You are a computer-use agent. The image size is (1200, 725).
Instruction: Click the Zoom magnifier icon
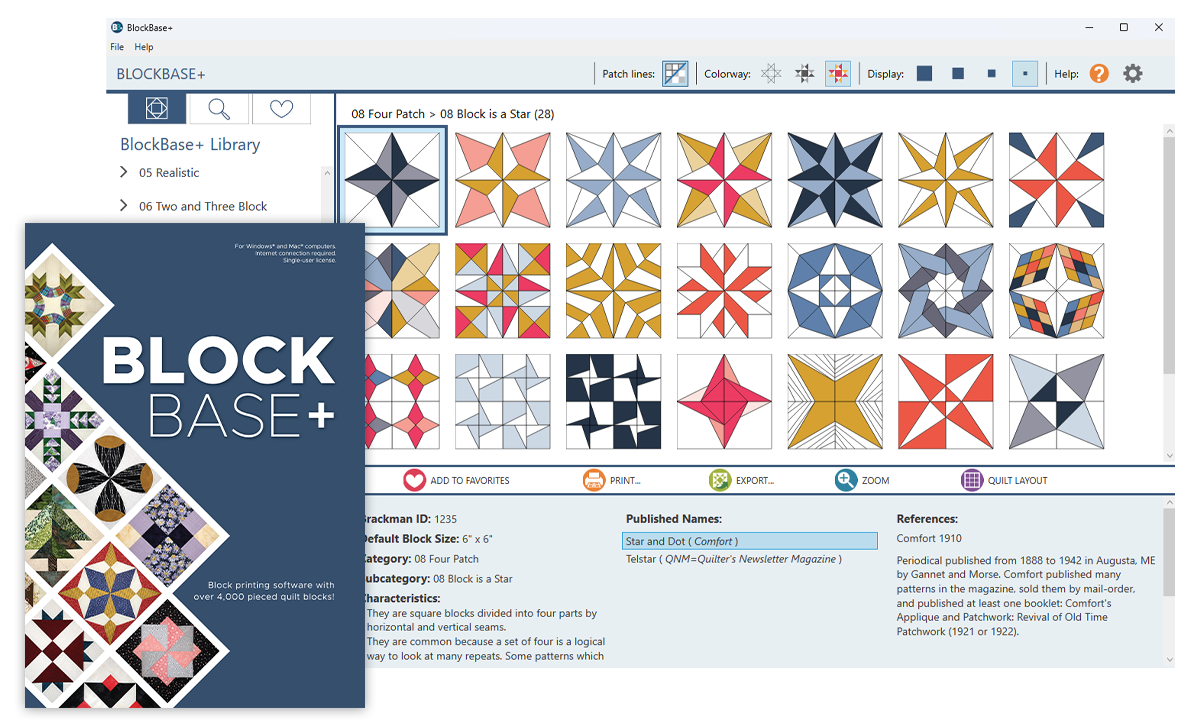846,480
